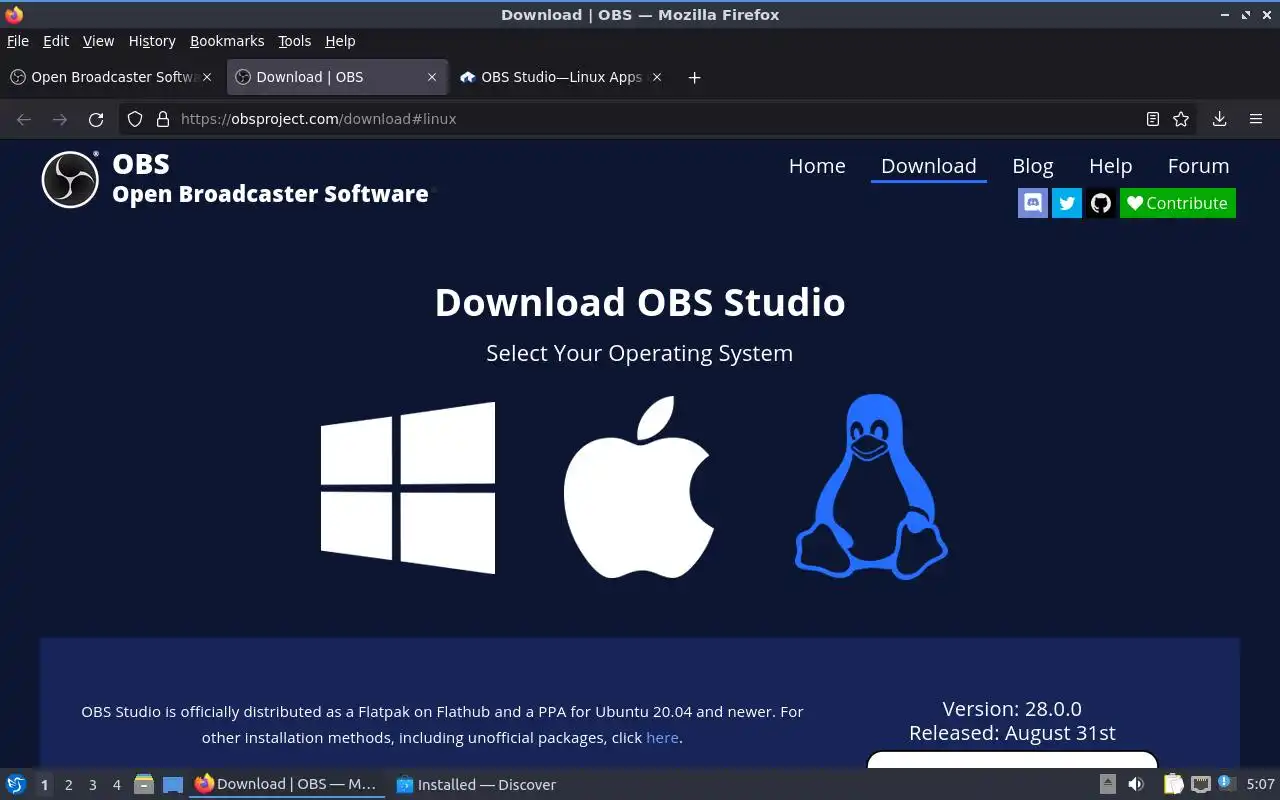Viewport: 1280px width, 800px height.
Task: Open the Tools menu
Action: coord(295,41)
